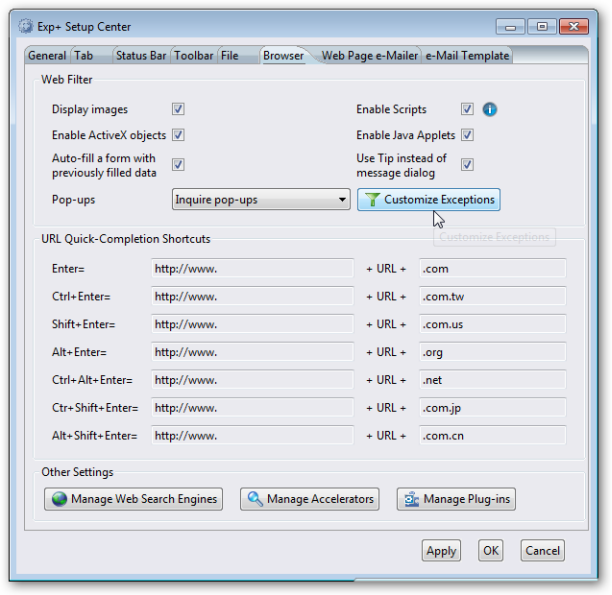Image resolution: width=612 pixels, height=595 pixels.
Task: Click the Exp+ Setup Center title bar icon
Action: click(x=26, y=26)
